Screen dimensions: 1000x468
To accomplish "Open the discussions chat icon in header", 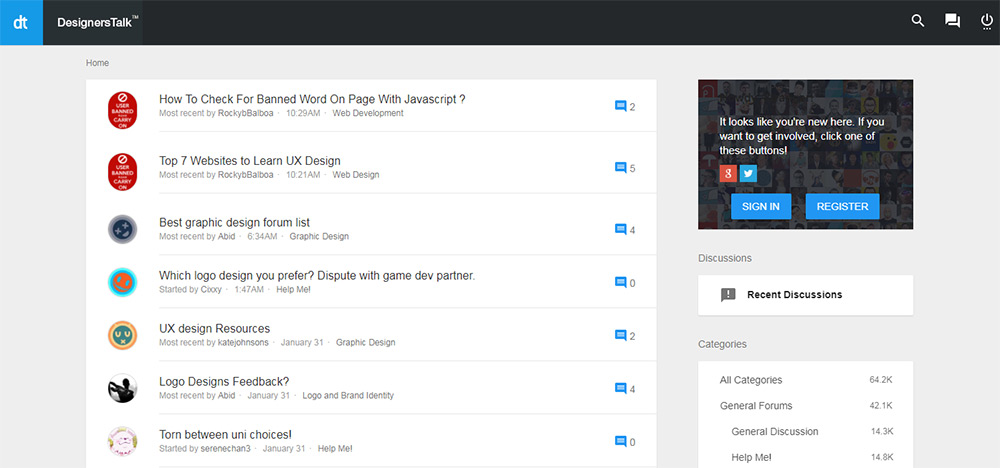I will pyautogui.click(x=952, y=21).
